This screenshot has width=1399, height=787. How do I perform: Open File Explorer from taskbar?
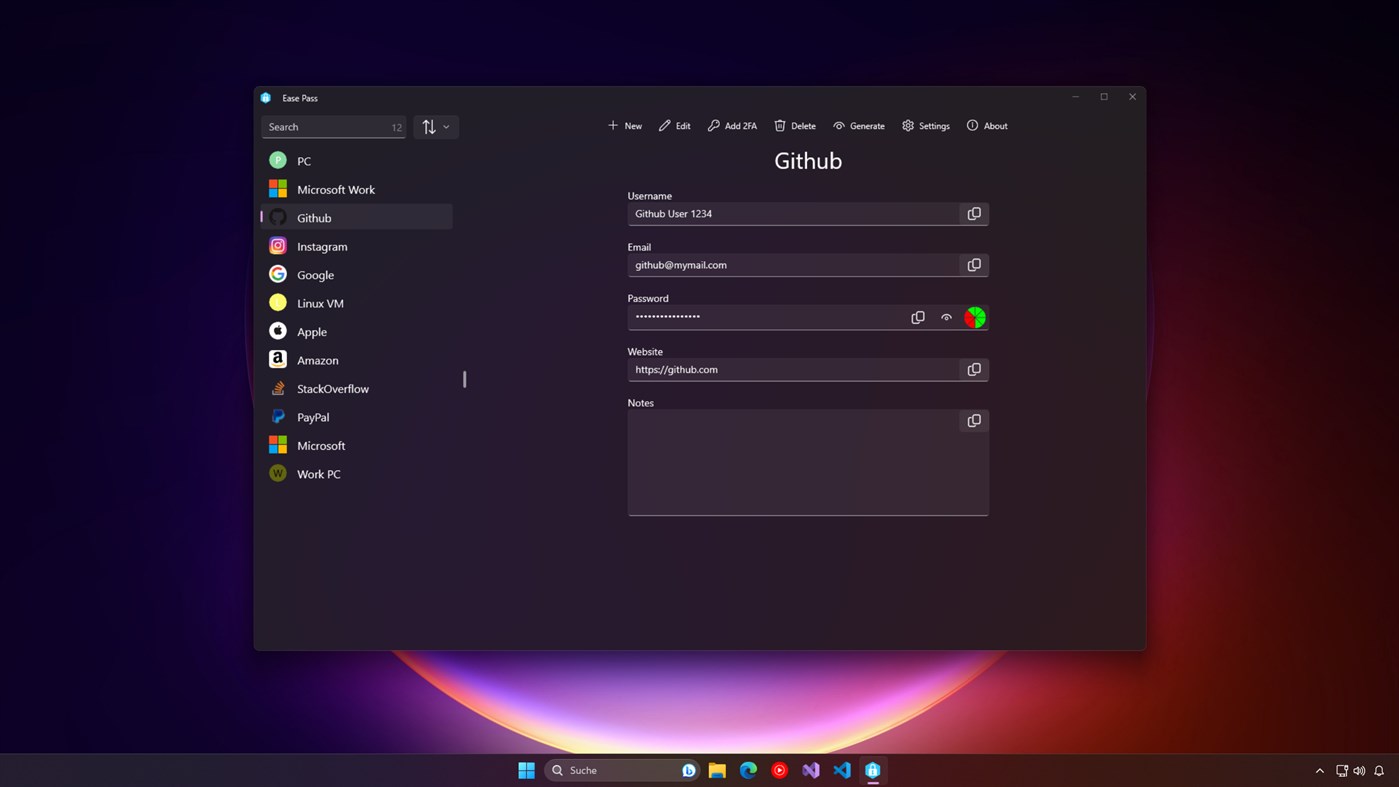(x=717, y=770)
